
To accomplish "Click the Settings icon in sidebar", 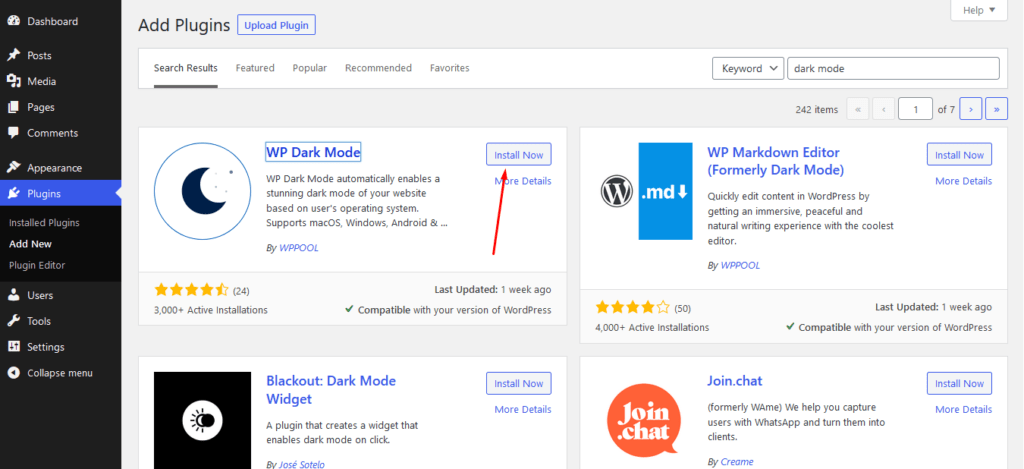I will (x=14, y=347).
